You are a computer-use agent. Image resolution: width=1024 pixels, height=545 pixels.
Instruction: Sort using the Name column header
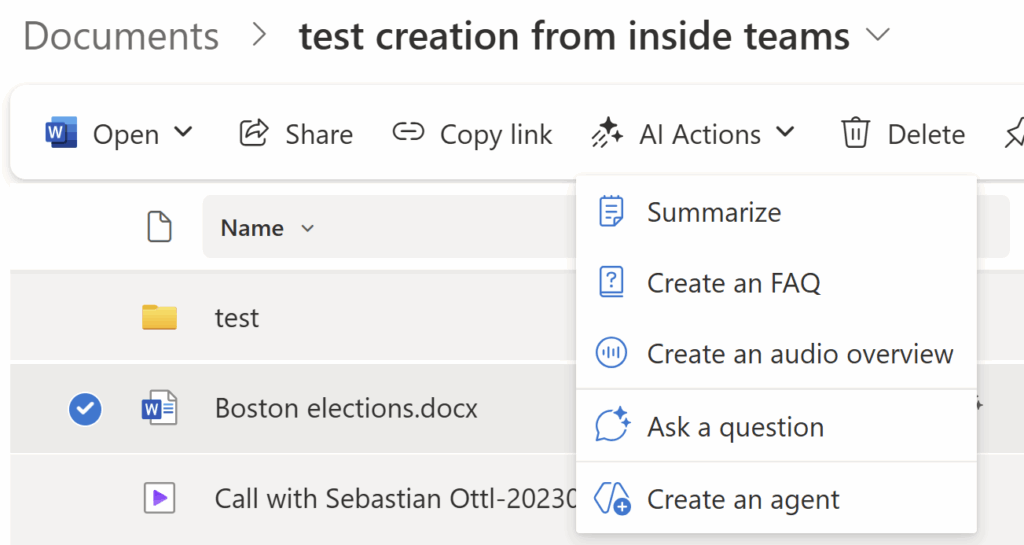tap(252, 228)
